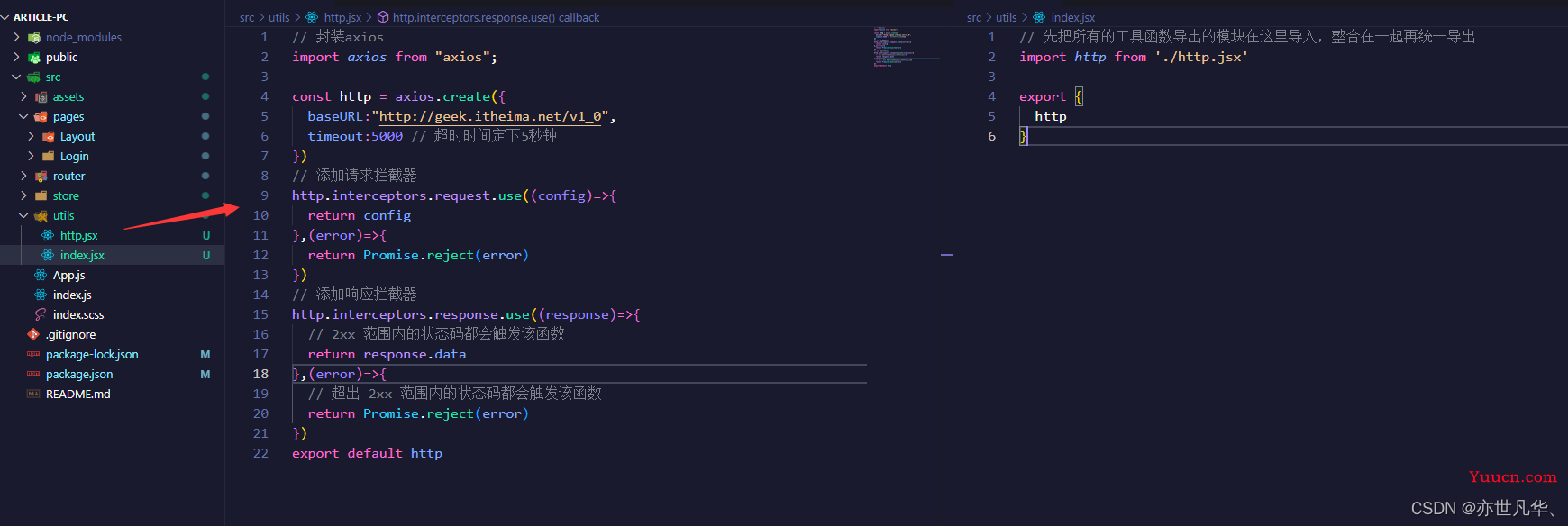Click 'export default http' on line 22
Viewport: 1568px width, 526px height.
(367, 453)
